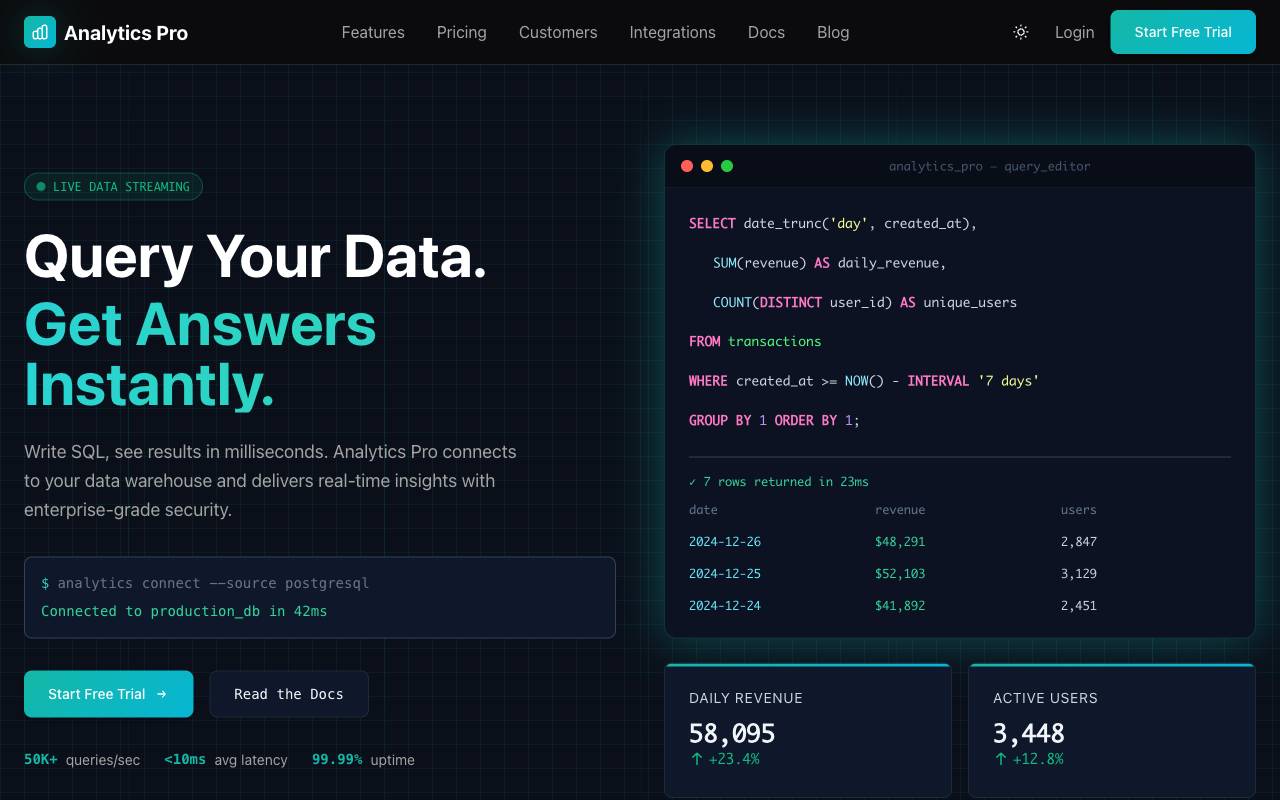This screenshot has width=1280, height=800.
Task: Click the Analytics Pro logo icon
Action: [x=40, y=32]
